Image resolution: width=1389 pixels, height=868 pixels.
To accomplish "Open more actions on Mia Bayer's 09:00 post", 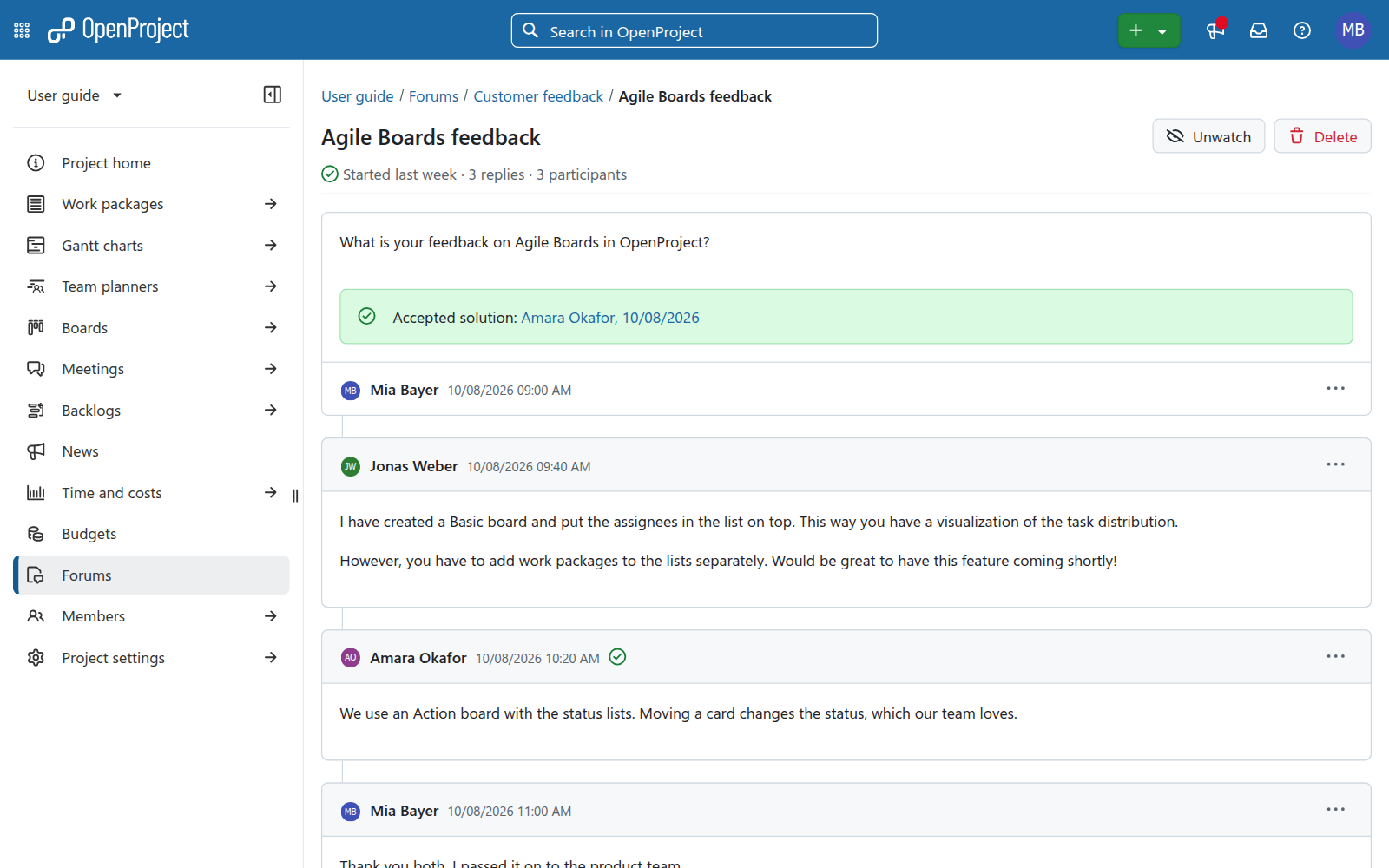I will tap(1335, 388).
